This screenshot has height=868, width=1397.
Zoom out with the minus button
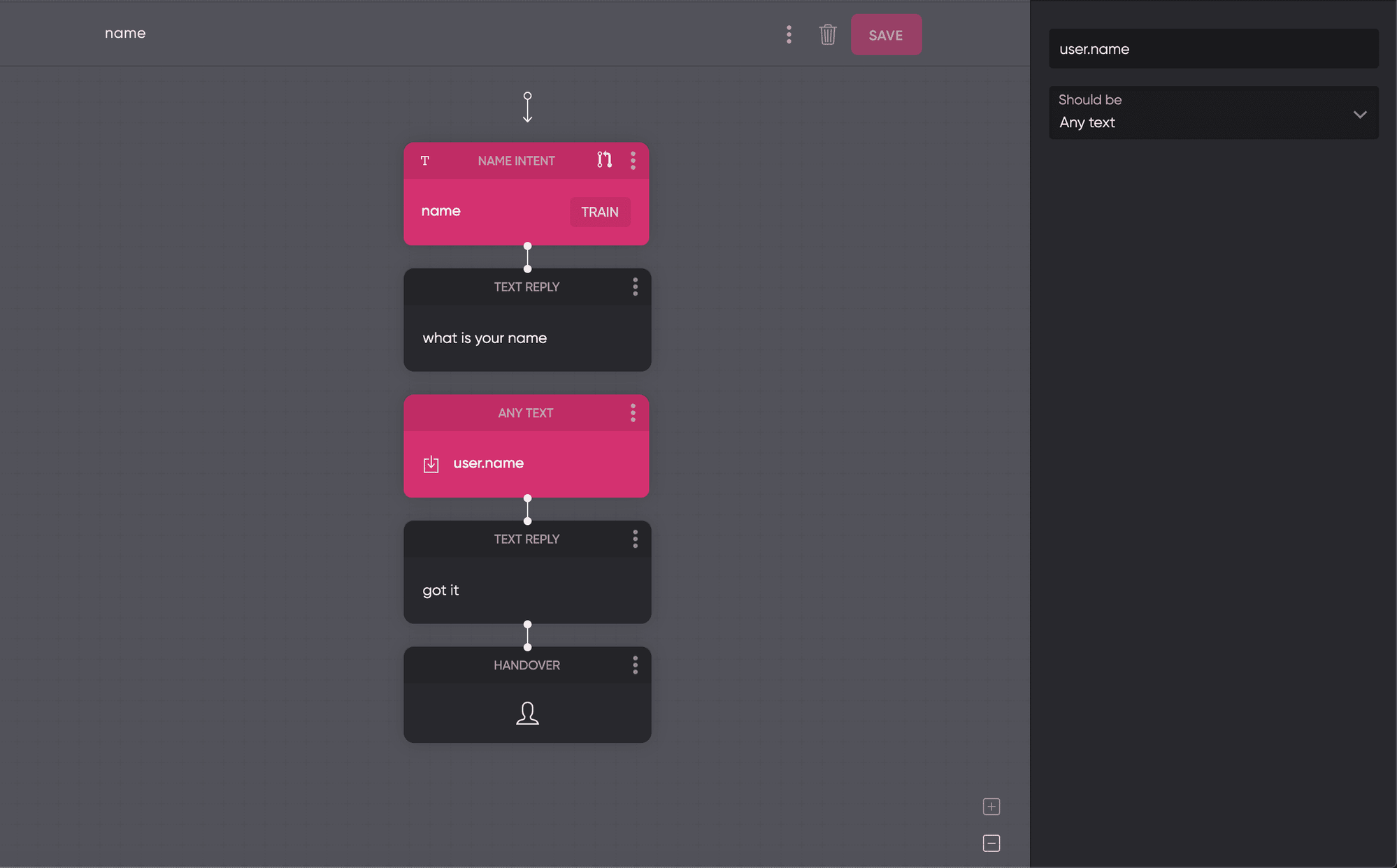991,844
